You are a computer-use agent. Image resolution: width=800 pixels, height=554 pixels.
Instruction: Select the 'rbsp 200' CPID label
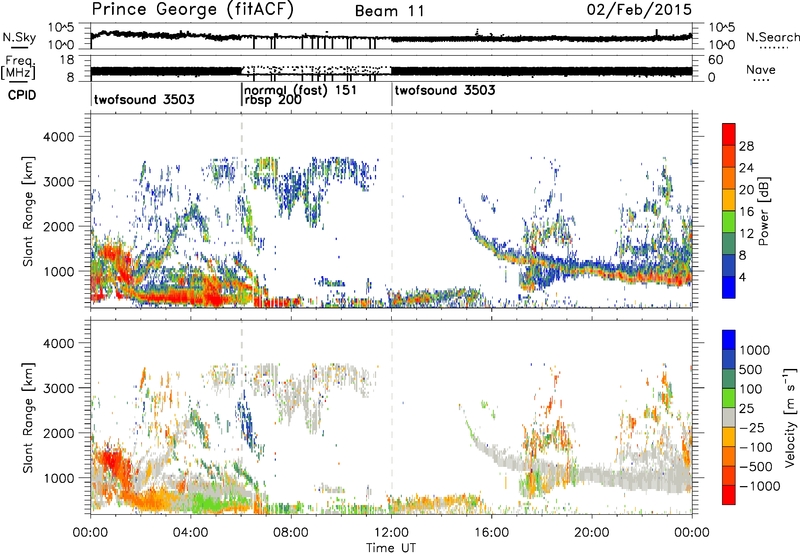click(x=273, y=100)
